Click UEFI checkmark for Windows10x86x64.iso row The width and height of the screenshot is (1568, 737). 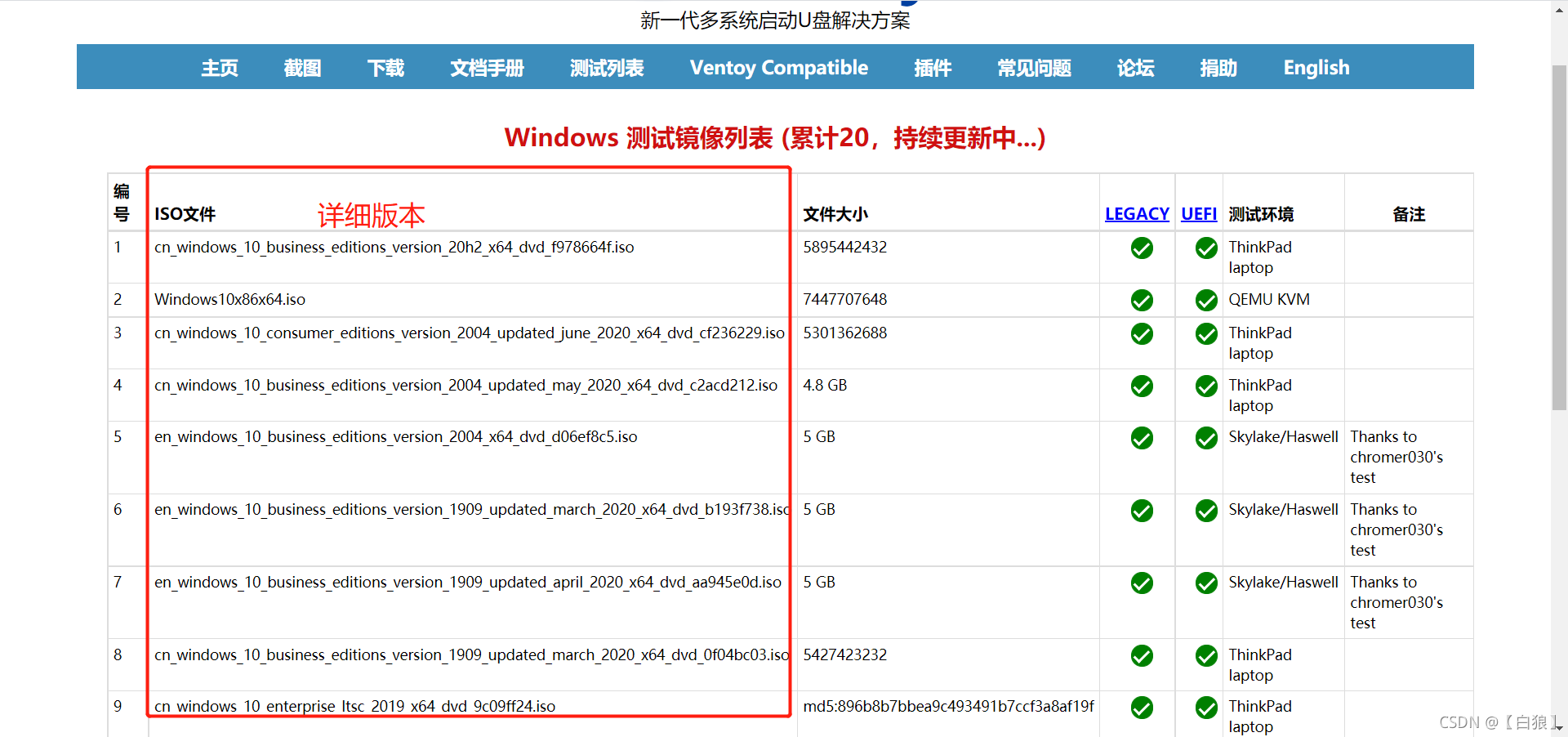[1206, 301]
